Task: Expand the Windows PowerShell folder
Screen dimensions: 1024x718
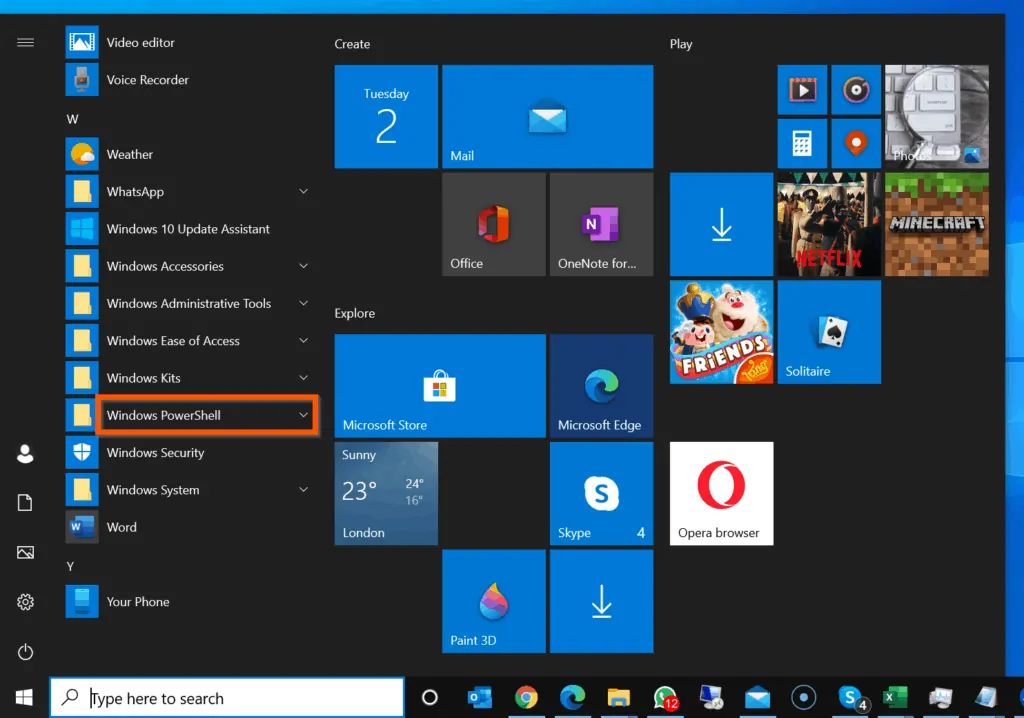Action: coord(189,415)
